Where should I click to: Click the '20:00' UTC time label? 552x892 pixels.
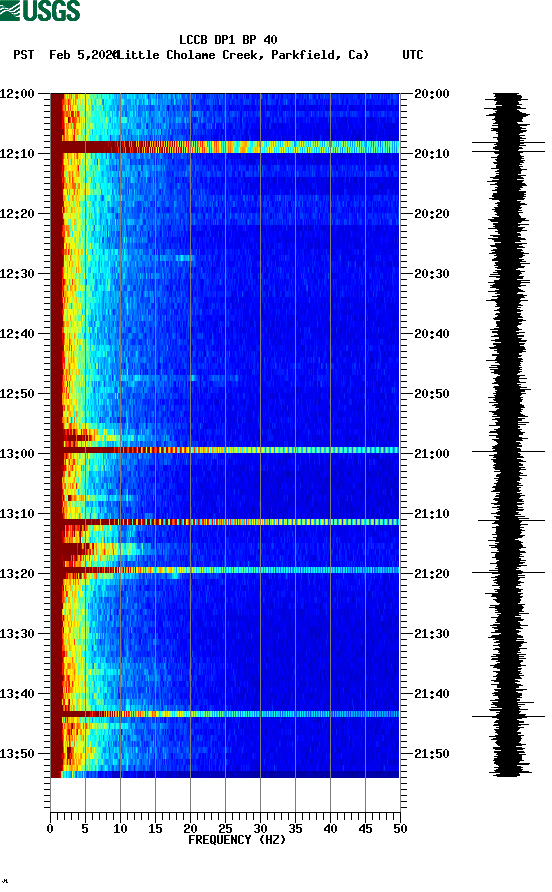click(432, 93)
